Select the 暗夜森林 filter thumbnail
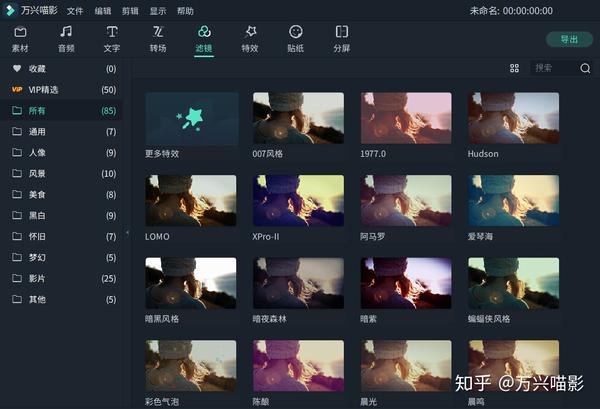600x409 pixels. pyautogui.click(x=298, y=283)
